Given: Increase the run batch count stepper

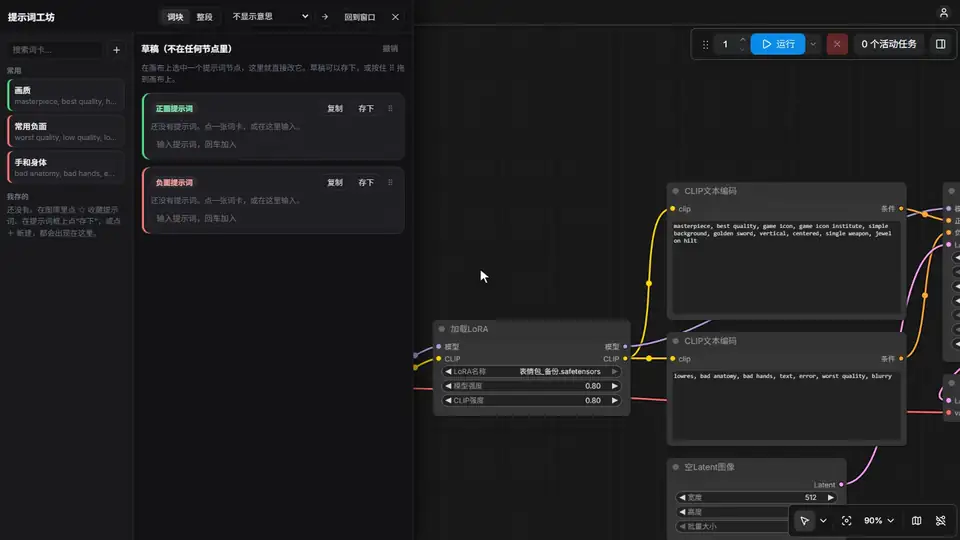Looking at the screenshot, I should click(x=743, y=40).
